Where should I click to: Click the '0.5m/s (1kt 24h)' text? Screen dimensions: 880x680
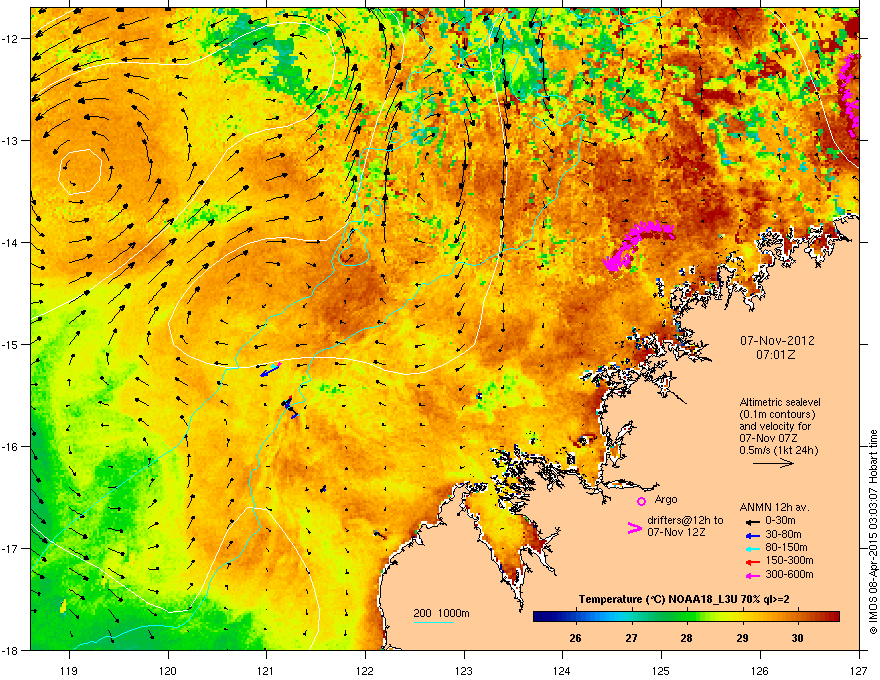point(778,450)
